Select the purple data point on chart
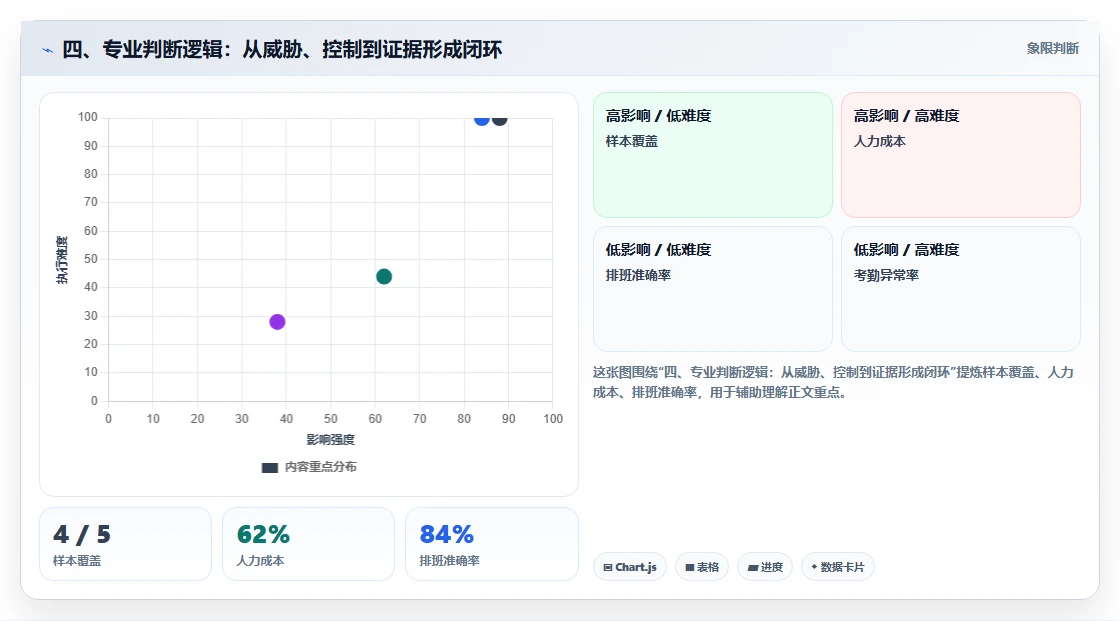This screenshot has height=621, width=1120. [x=277, y=322]
